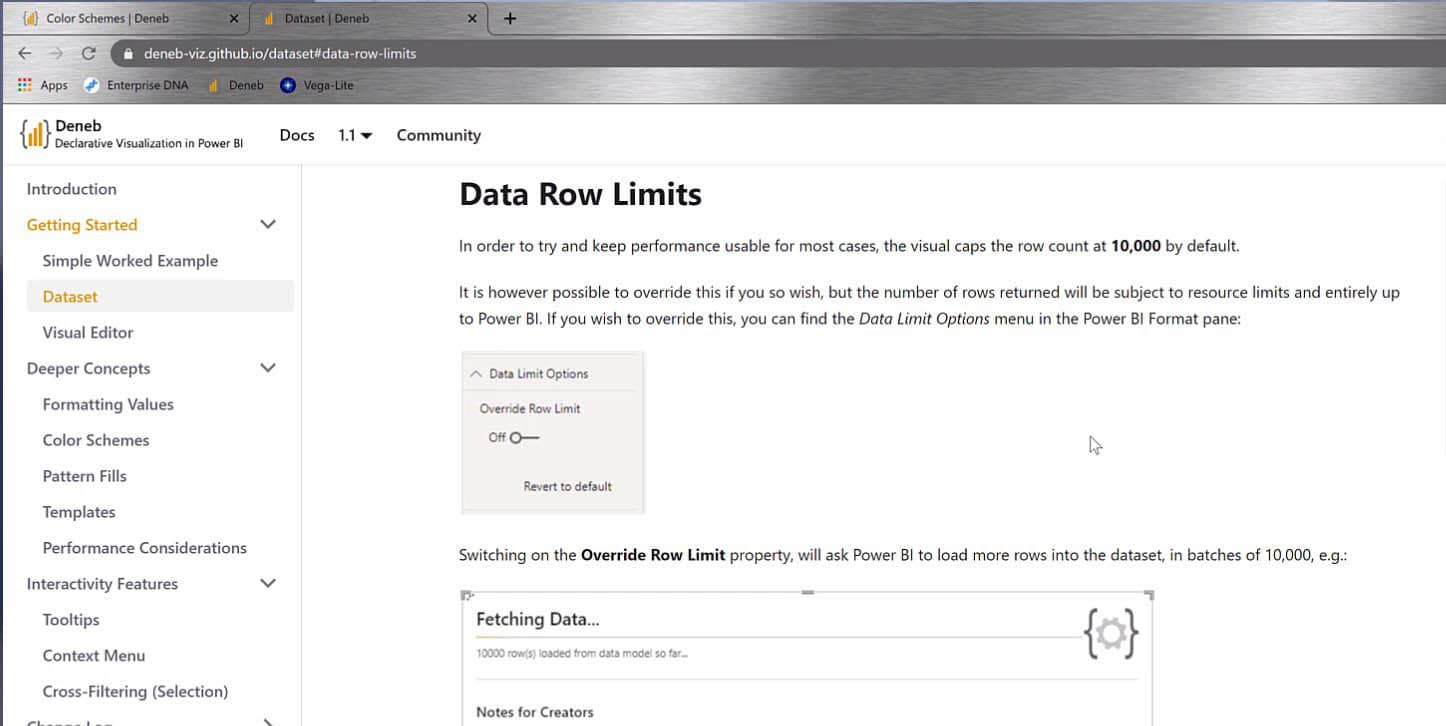This screenshot has width=1446, height=726.
Task: Collapse the Deeper Concepts section chevron
Action: [268, 368]
